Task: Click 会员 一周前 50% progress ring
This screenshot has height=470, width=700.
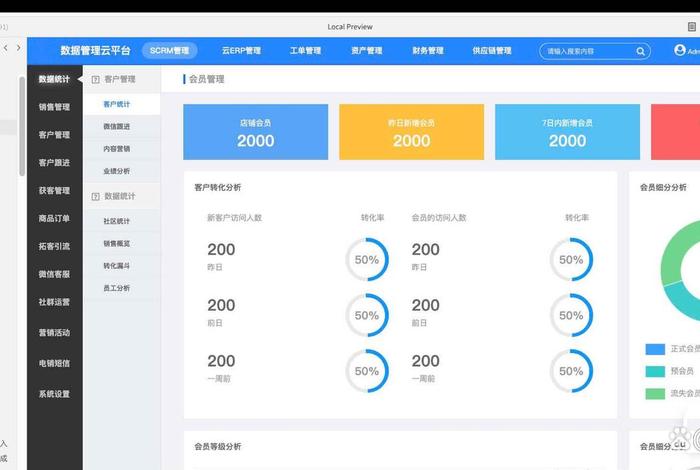Action: (x=571, y=371)
